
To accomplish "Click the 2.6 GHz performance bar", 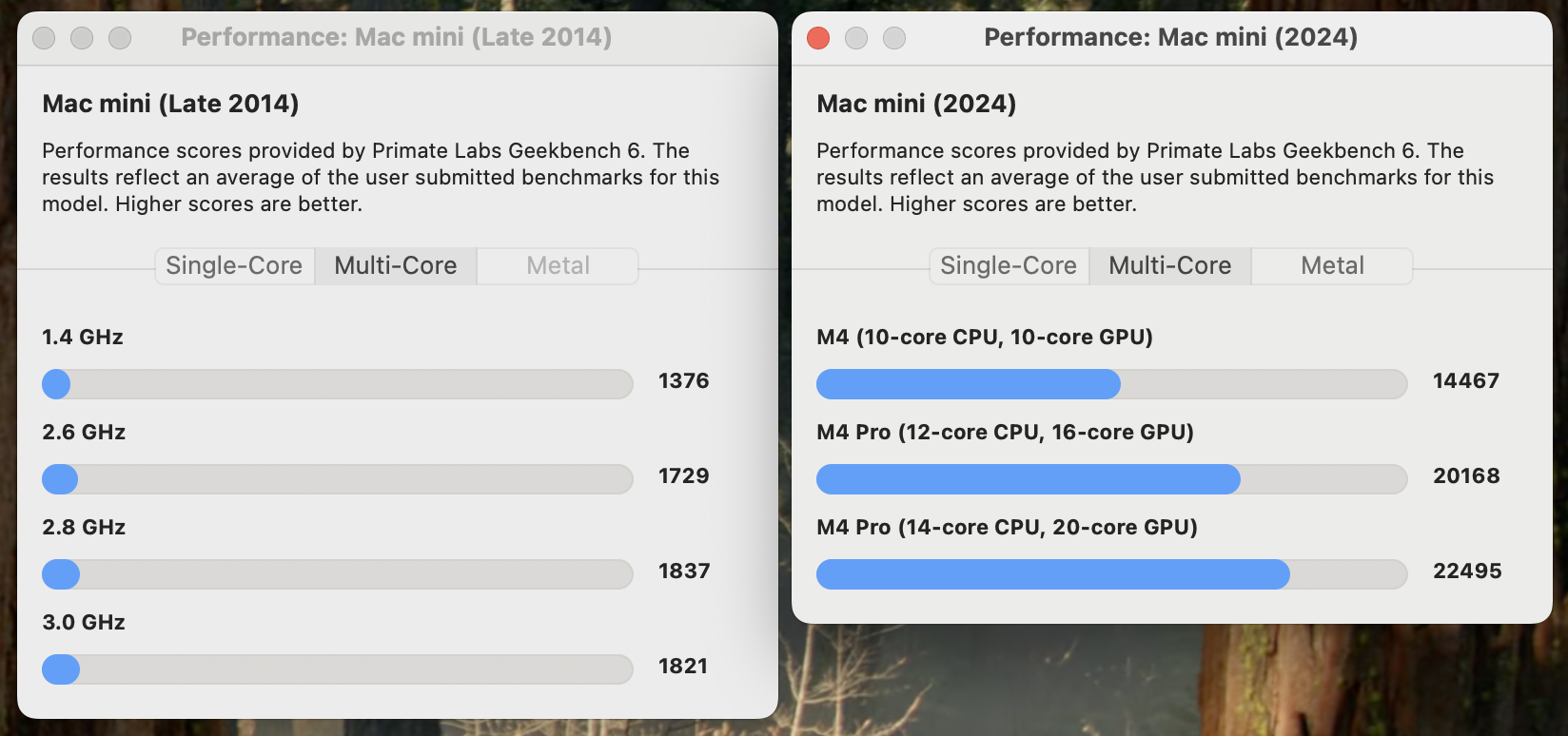I will [338, 479].
